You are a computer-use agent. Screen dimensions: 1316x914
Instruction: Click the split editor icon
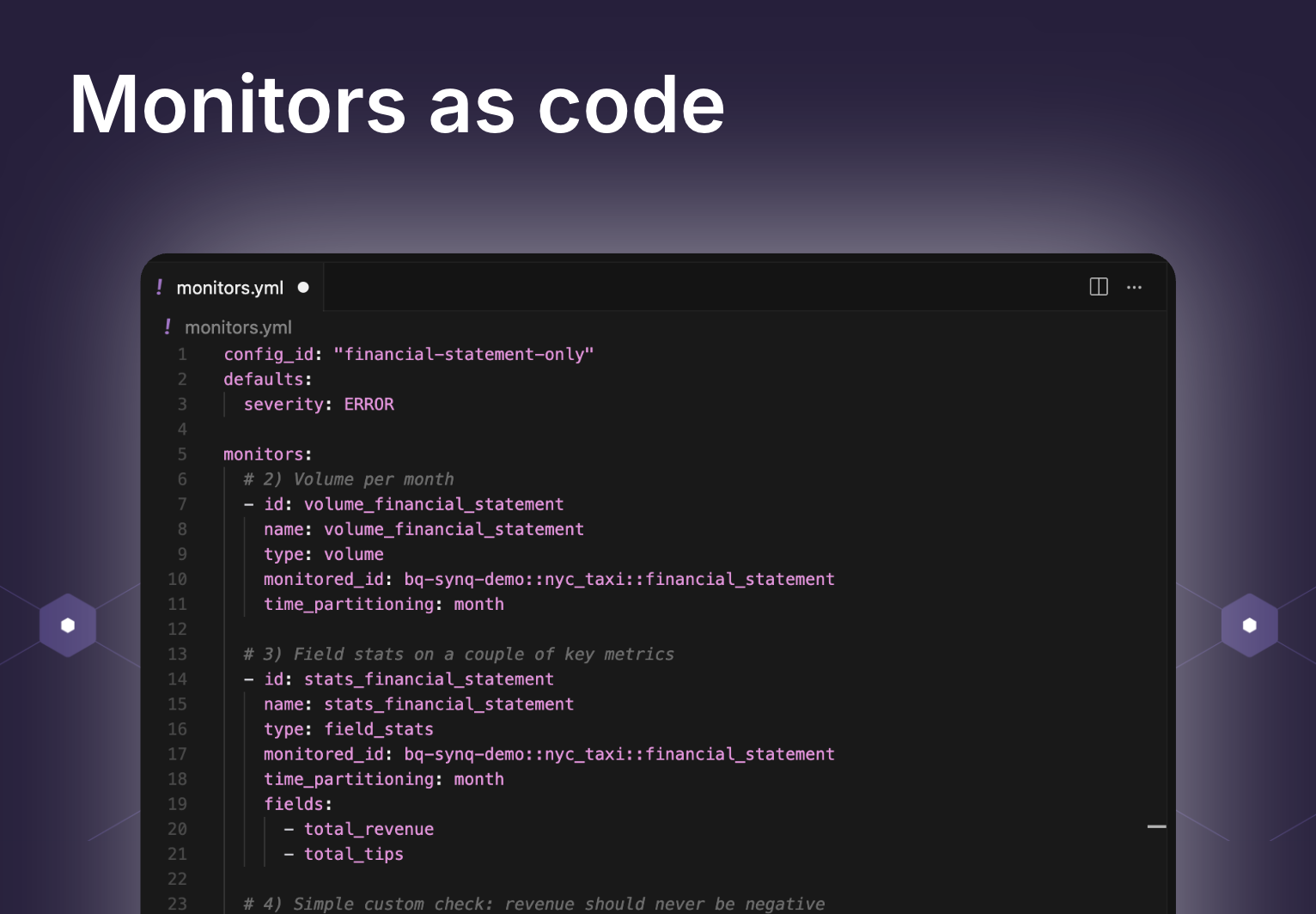click(x=1099, y=287)
